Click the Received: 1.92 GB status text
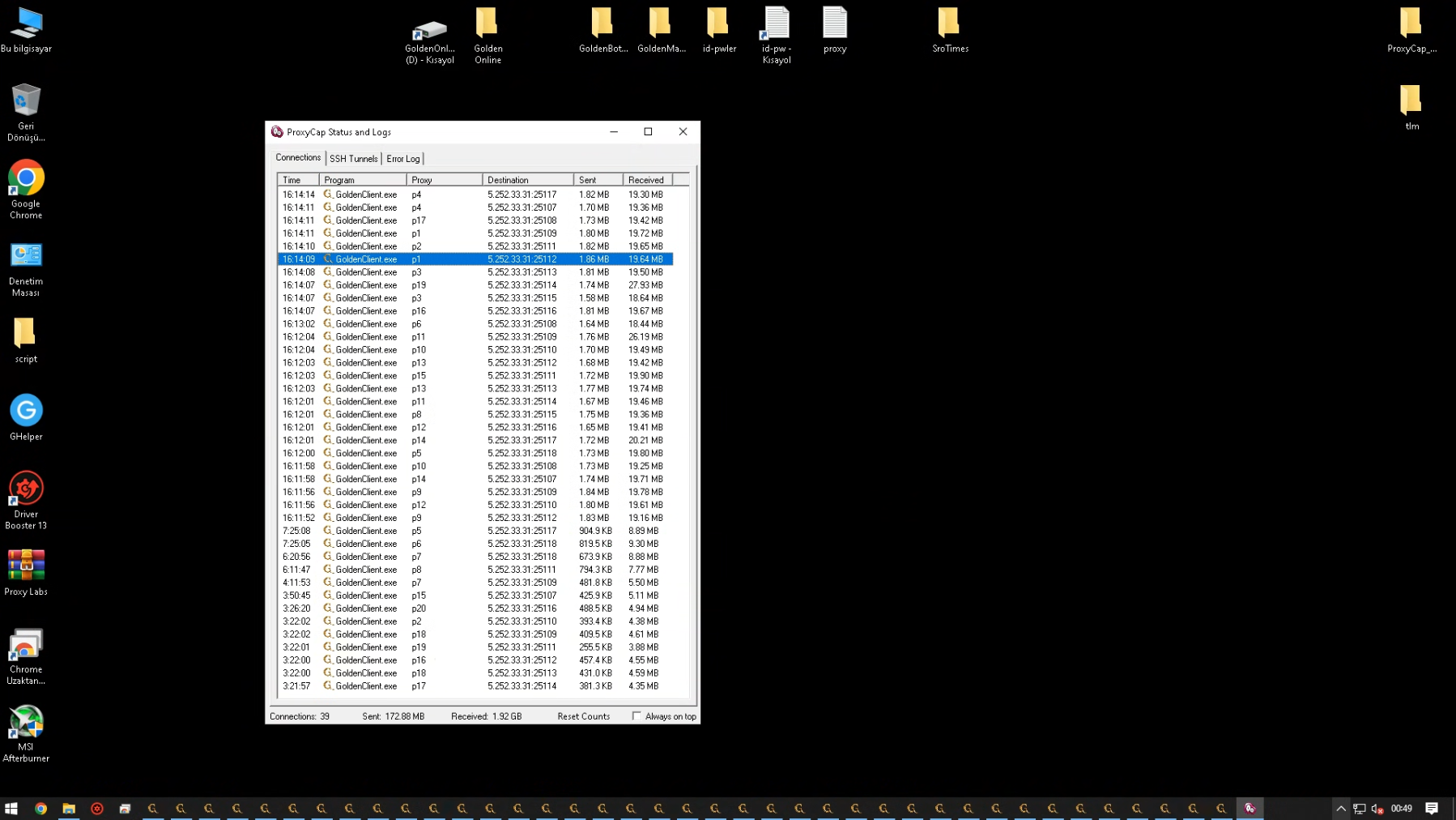 click(x=487, y=716)
